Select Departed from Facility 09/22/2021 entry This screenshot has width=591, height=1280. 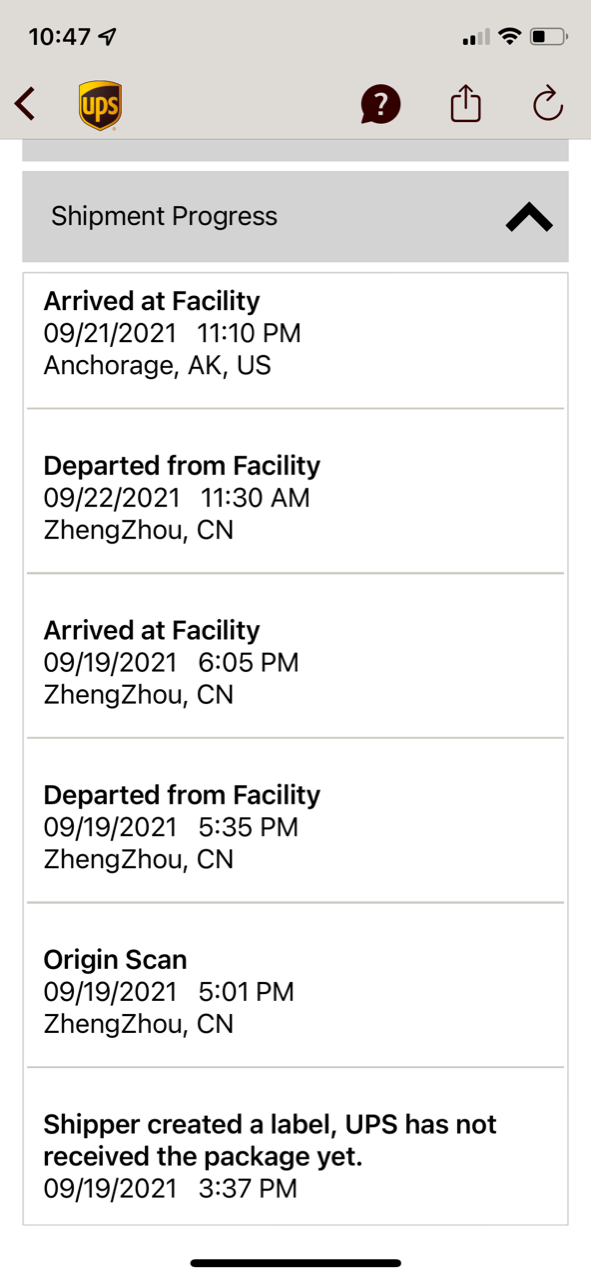click(295, 491)
